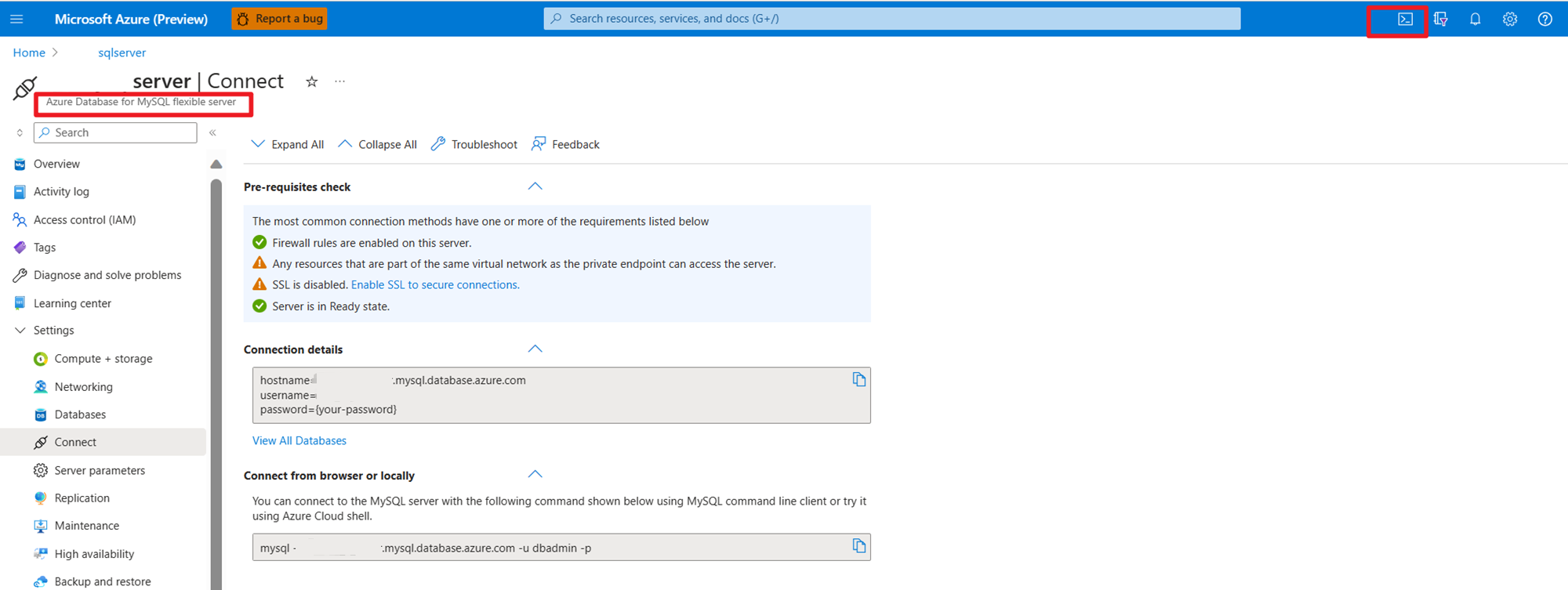Viewport: 1568px width, 590px height.
Task: Click the Tags icon in sidebar
Action: point(20,248)
